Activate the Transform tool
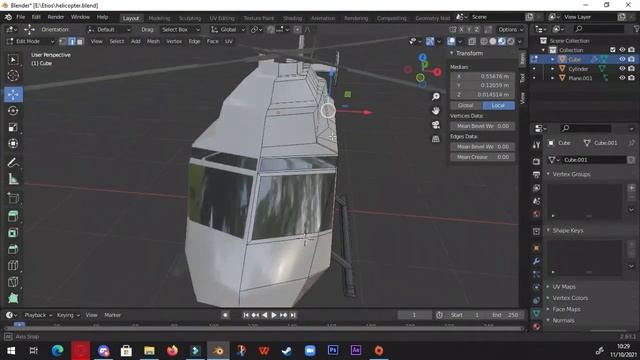This screenshot has height=360, width=640. [x=13, y=143]
